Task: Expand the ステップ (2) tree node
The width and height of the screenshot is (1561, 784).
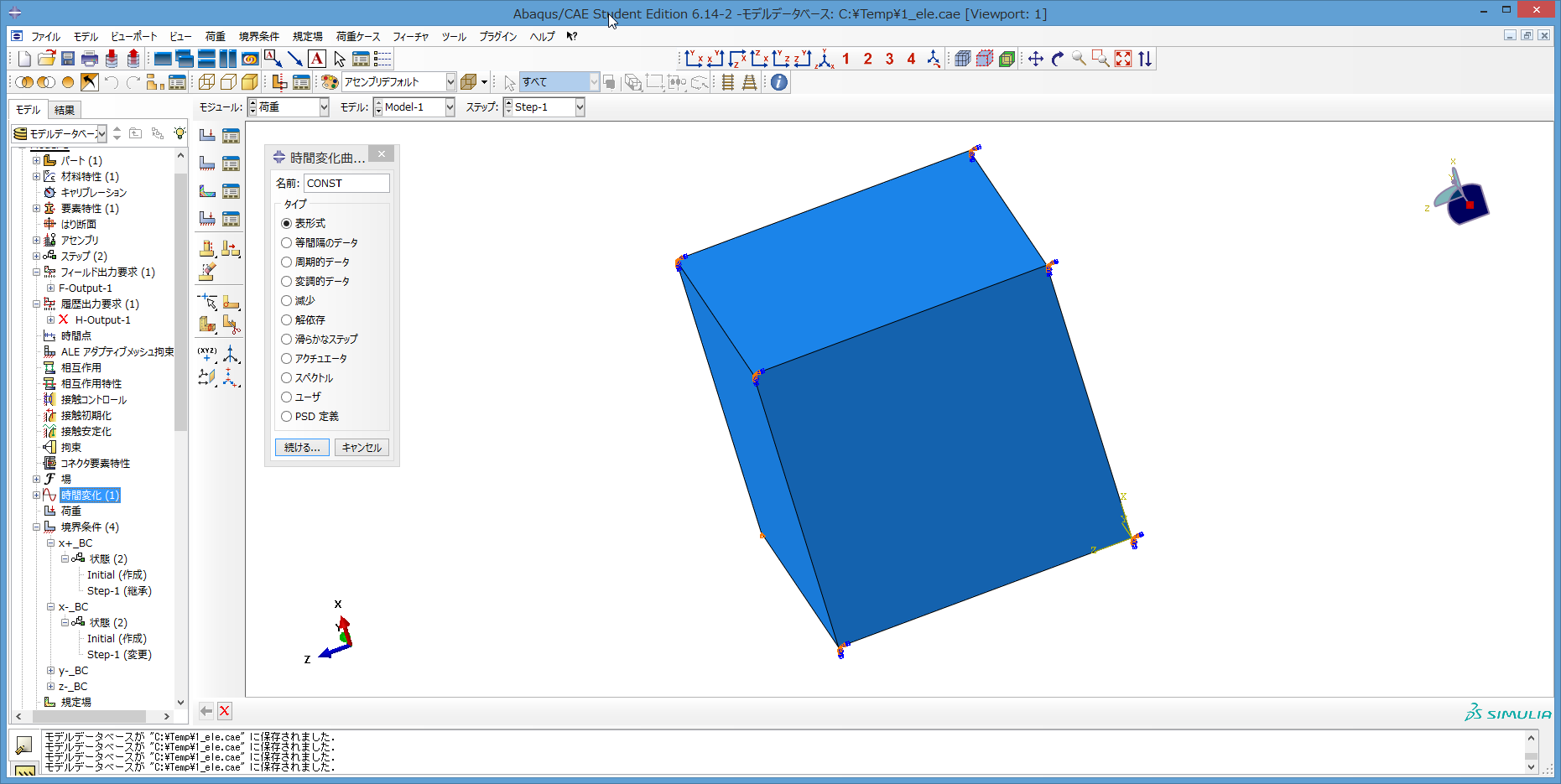Action: (36, 256)
